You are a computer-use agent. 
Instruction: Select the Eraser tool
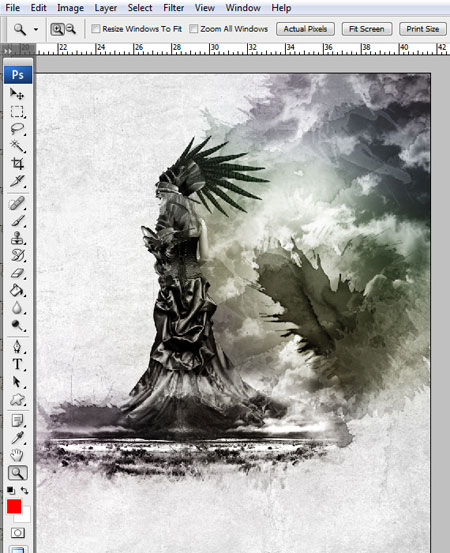click(17, 273)
